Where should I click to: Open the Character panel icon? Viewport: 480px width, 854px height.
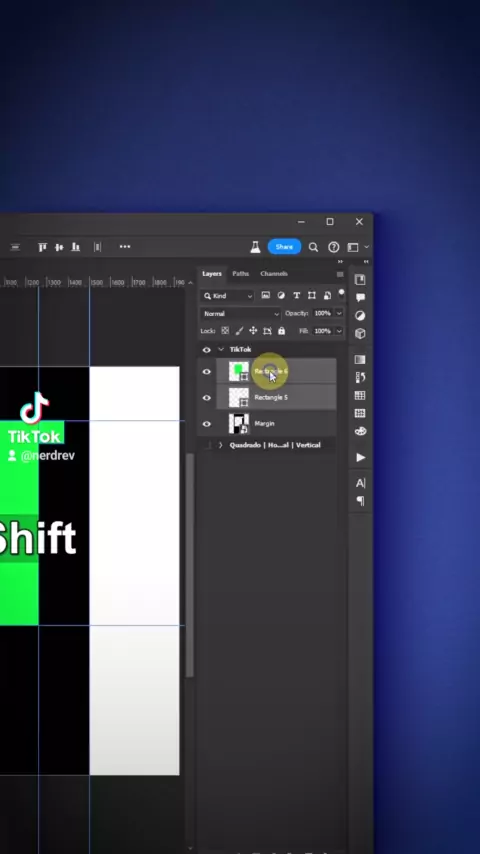[x=360, y=483]
